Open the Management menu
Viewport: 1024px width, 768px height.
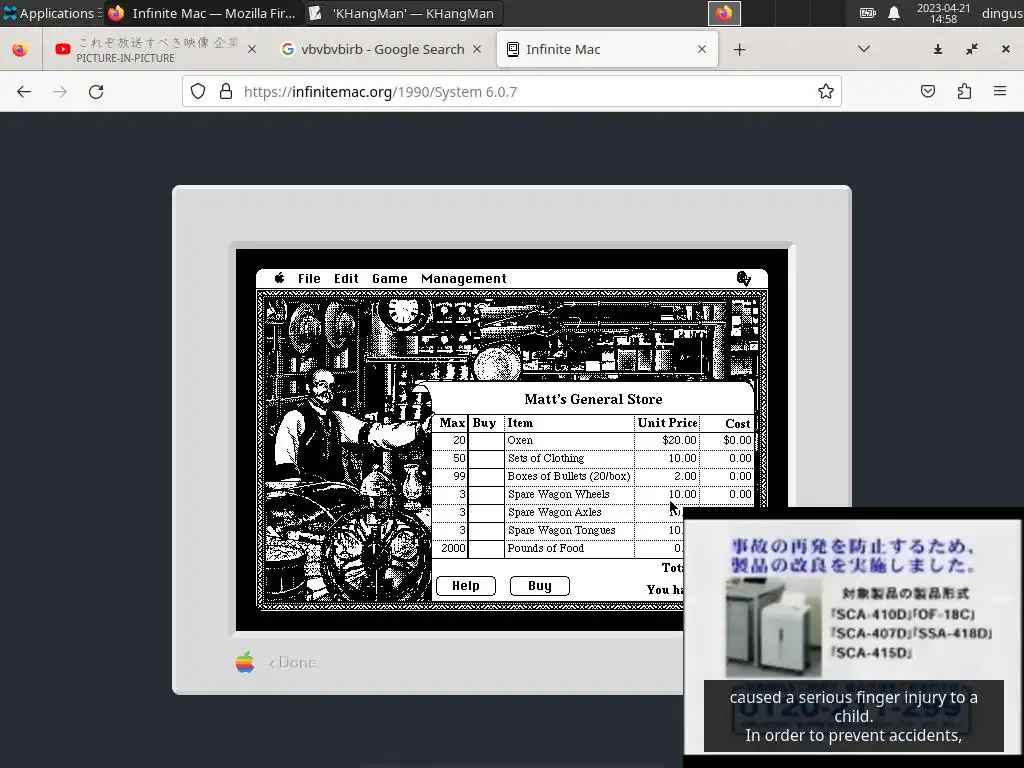(x=464, y=279)
